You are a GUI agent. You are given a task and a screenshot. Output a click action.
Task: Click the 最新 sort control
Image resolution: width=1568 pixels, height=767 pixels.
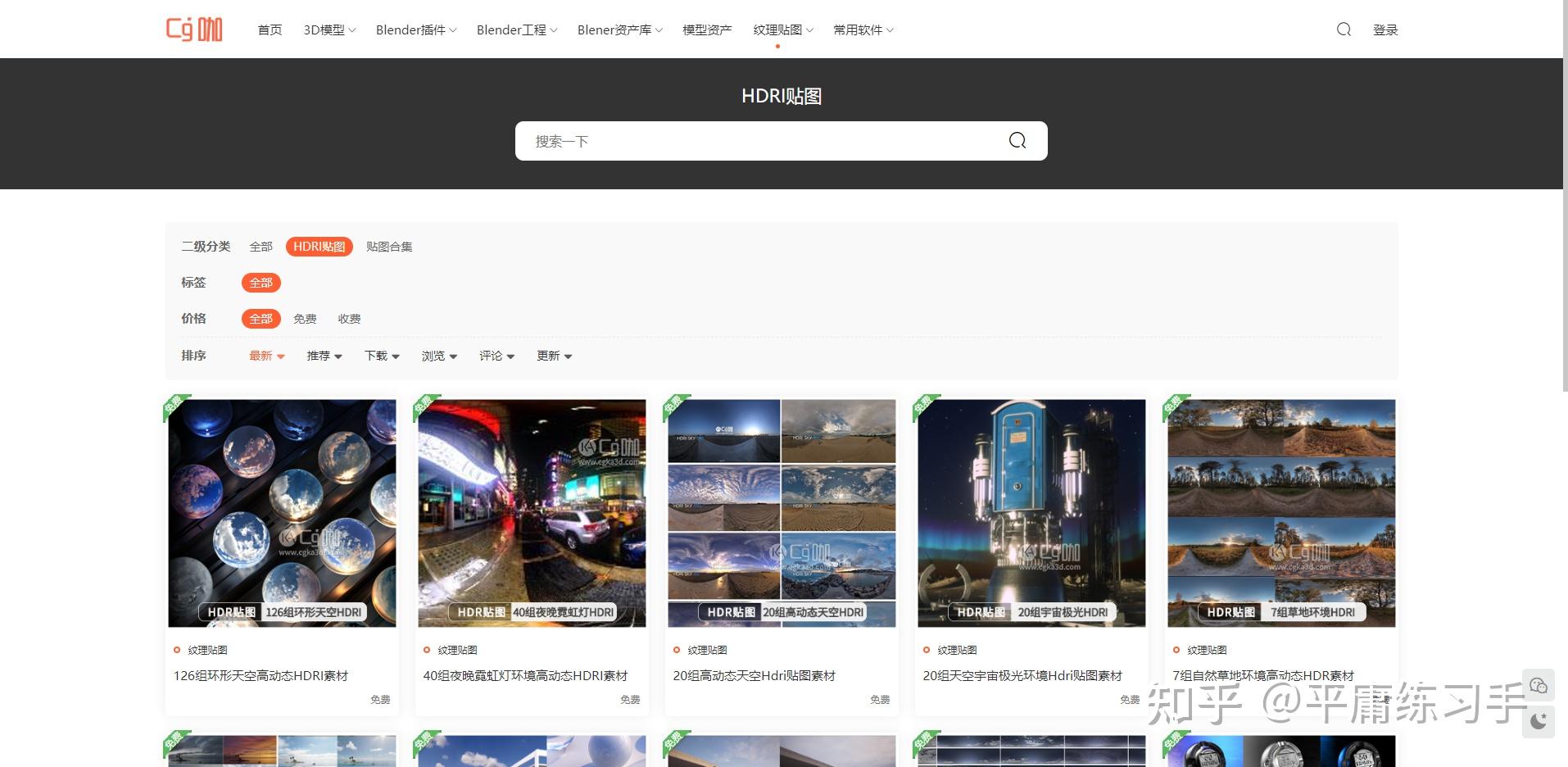[261, 356]
